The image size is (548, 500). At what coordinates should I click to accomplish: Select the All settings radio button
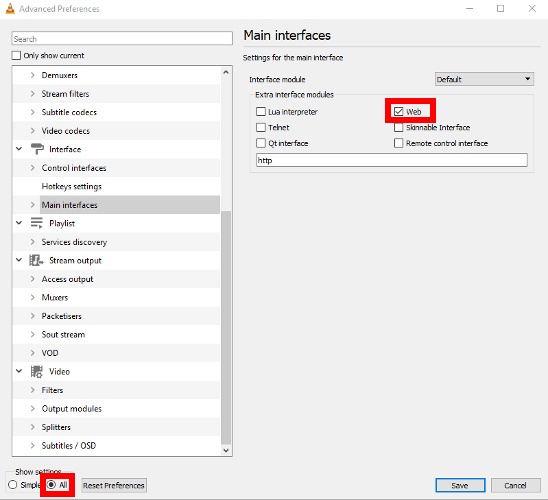tap(51, 485)
